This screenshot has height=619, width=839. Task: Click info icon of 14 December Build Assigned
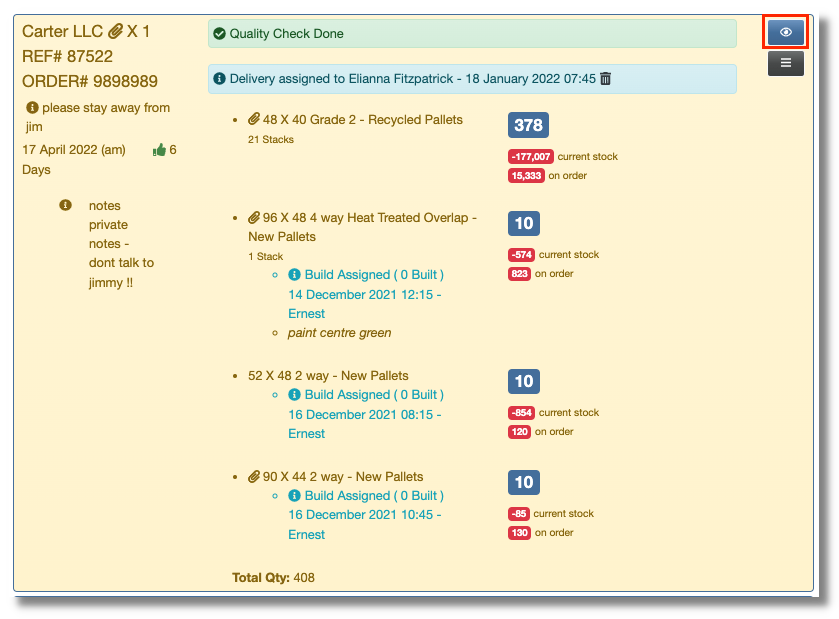point(294,274)
